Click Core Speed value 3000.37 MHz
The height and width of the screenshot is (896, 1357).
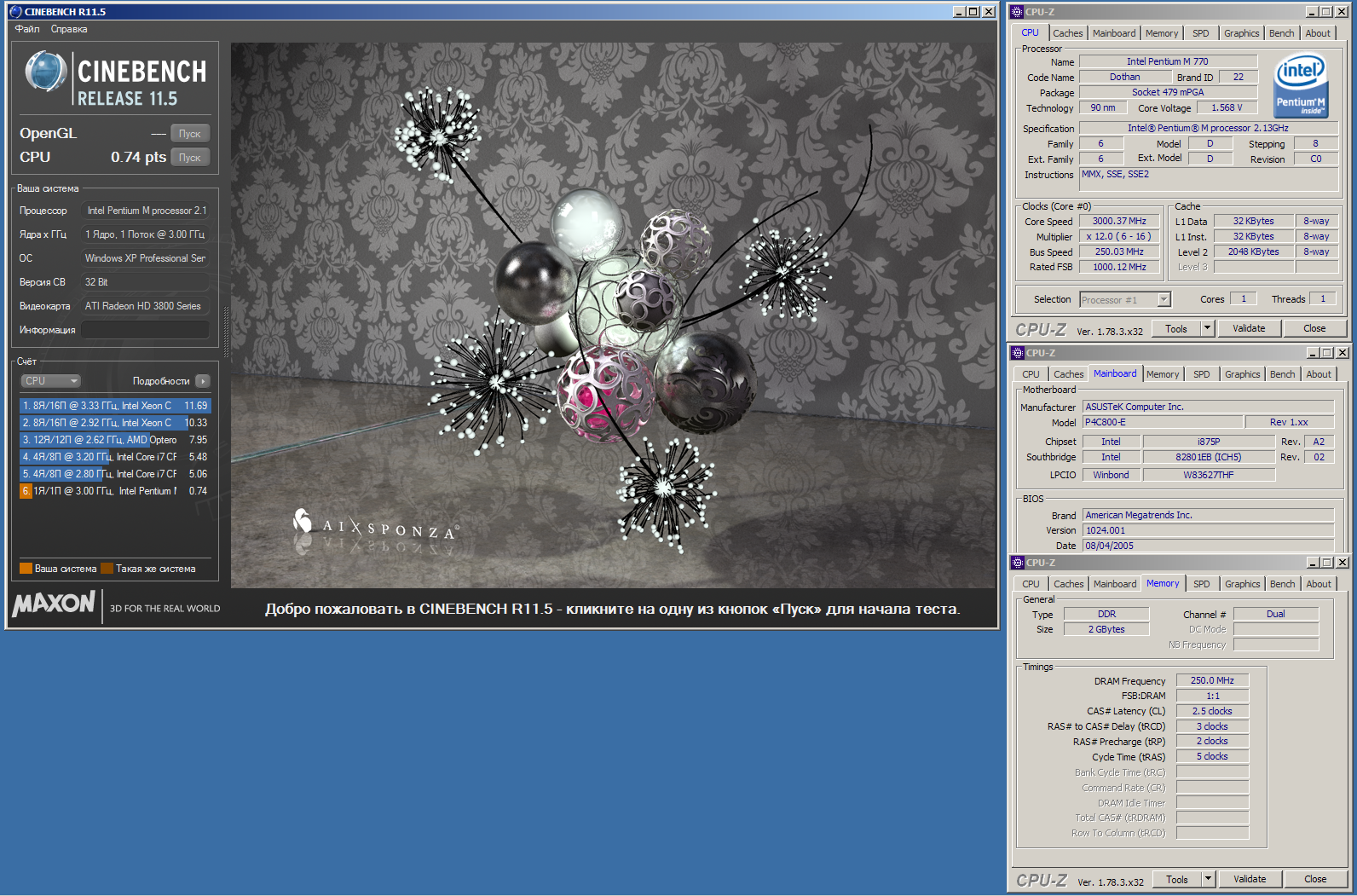click(x=1119, y=221)
